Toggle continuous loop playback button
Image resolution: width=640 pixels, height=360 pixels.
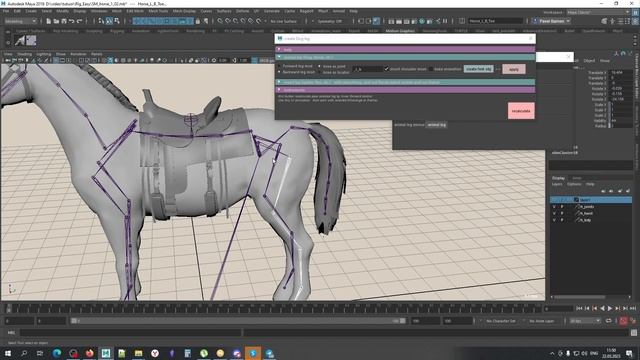[609, 321]
